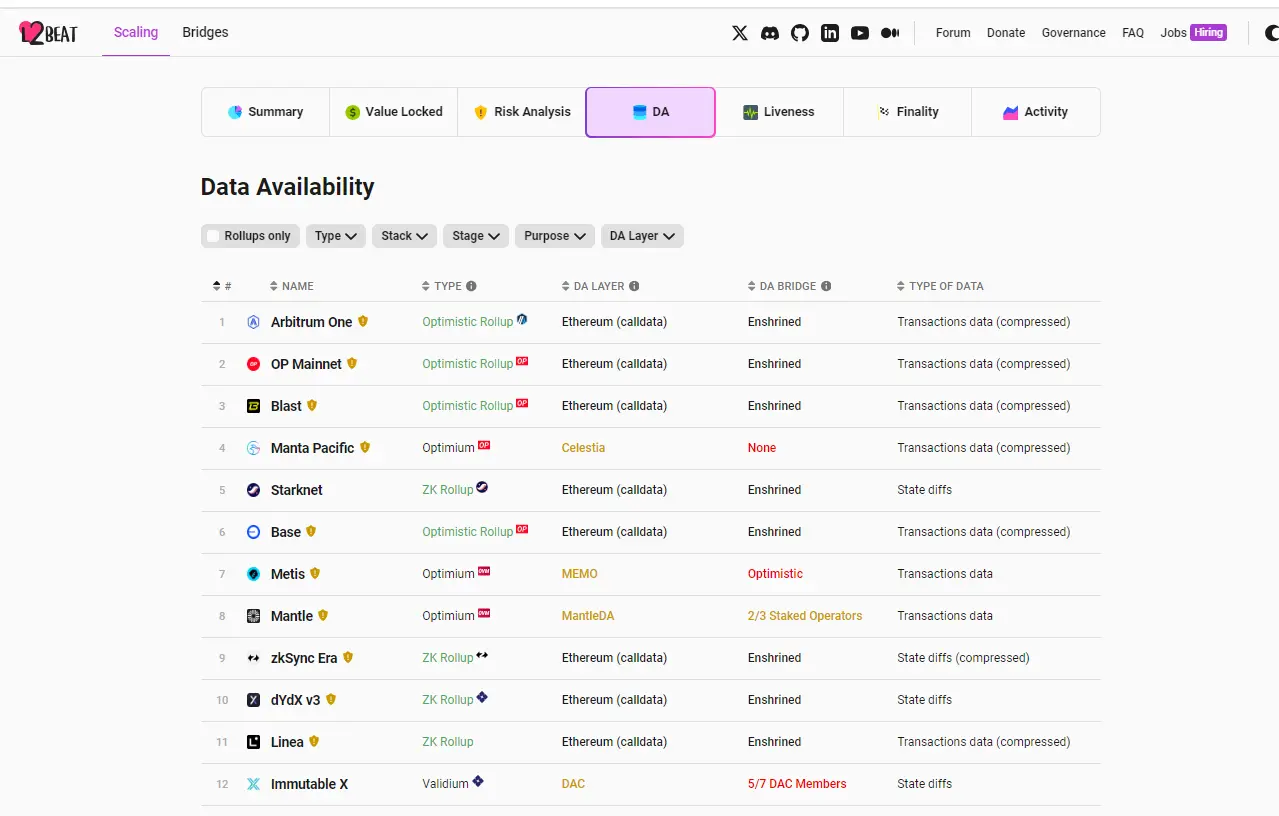
Task: Switch to the Summary tab
Action: [265, 112]
